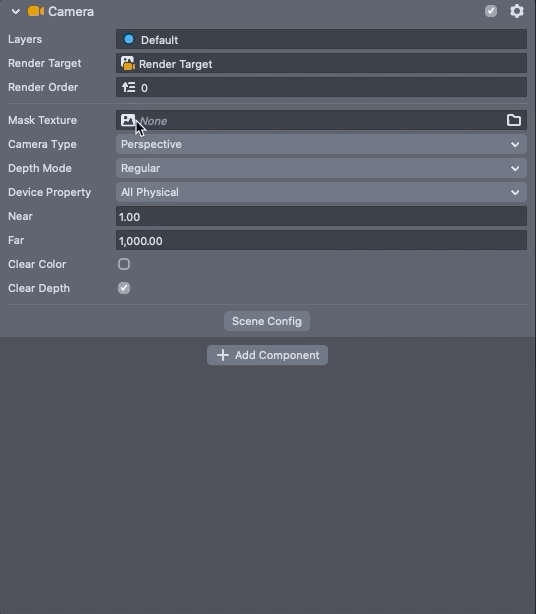Open the Depth Mode Regular dropdown
The width and height of the screenshot is (536, 614).
pos(321,168)
